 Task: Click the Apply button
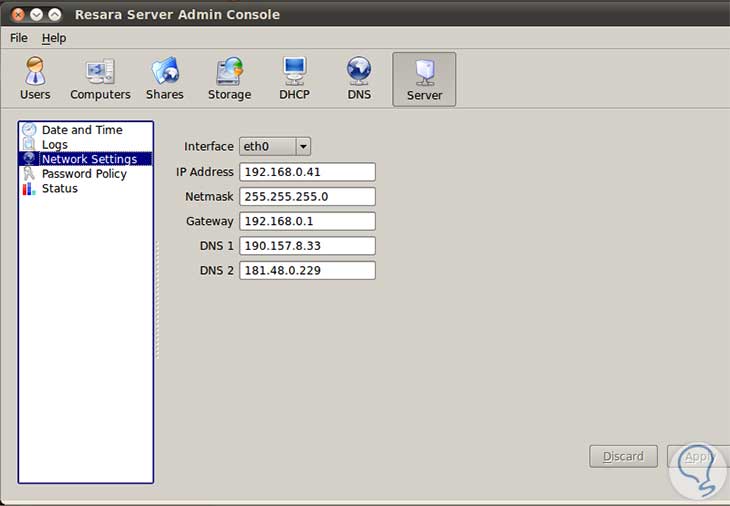click(x=698, y=456)
